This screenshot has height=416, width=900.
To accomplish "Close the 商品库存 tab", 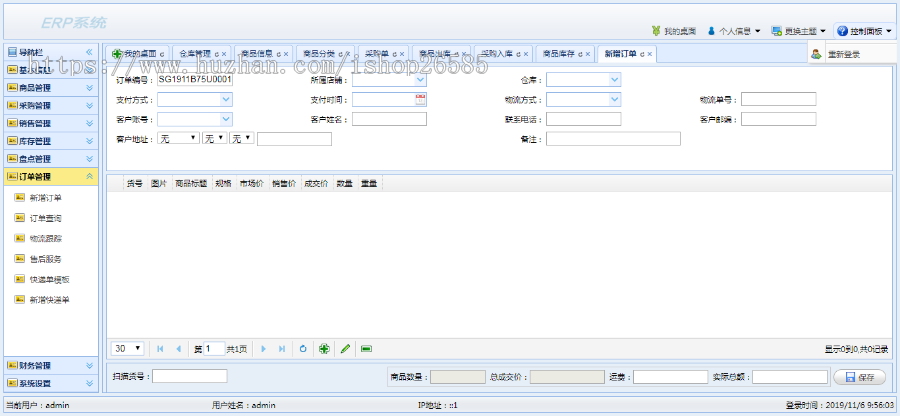I will pyautogui.click(x=588, y=54).
